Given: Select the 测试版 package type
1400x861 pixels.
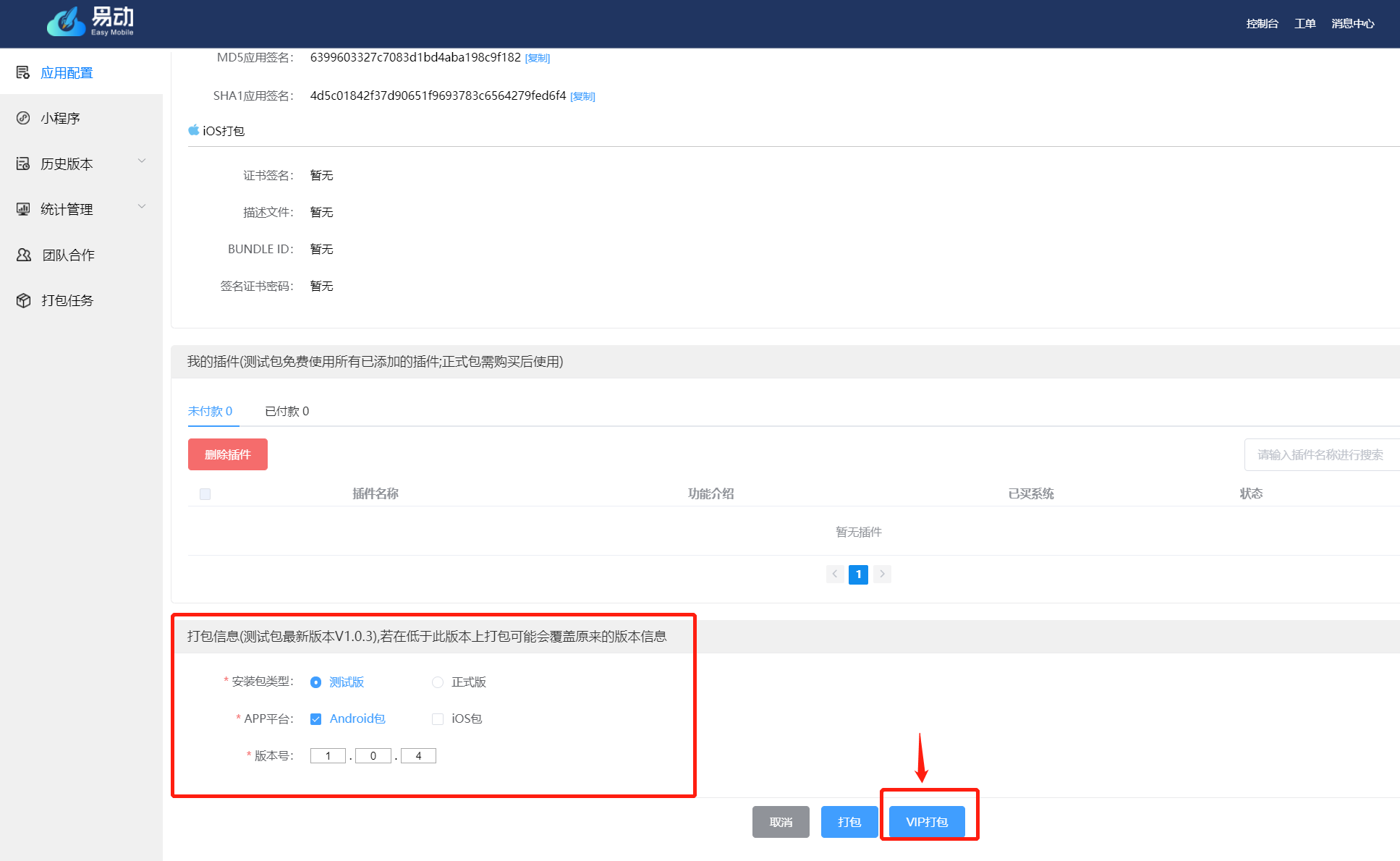Looking at the screenshot, I should click(x=315, y=682).
